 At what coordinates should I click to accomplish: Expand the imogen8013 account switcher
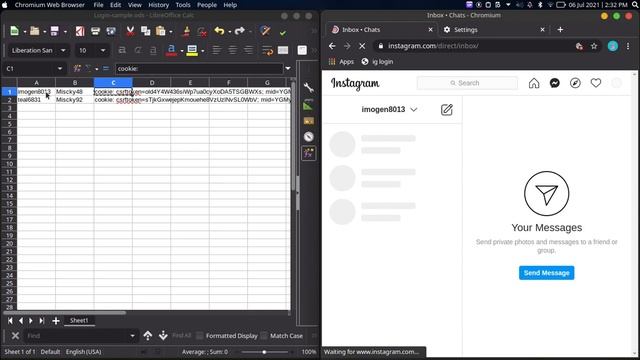pyautogui.click(x=413, y=109)
